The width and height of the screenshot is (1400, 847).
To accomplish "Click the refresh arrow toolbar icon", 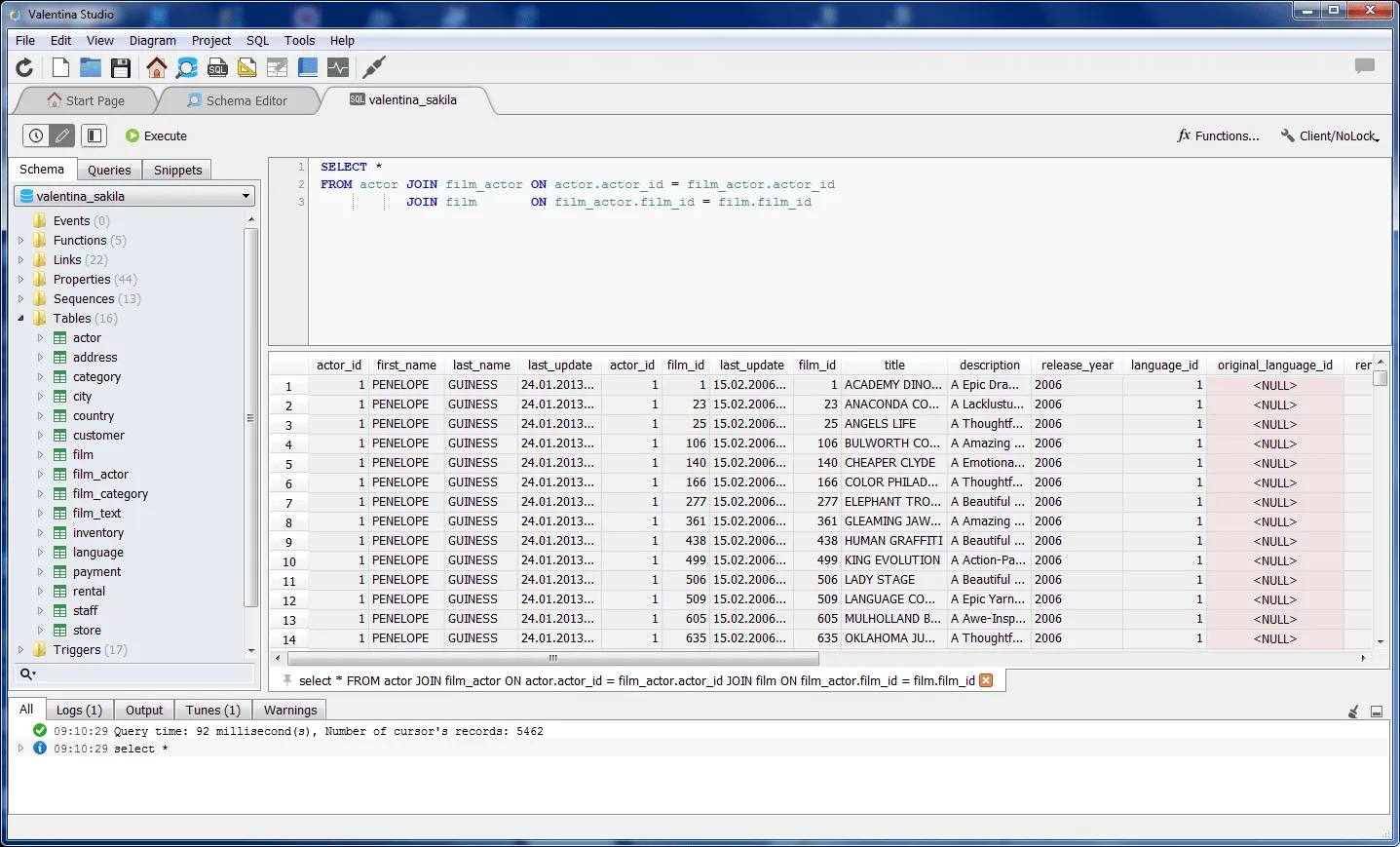I will pyautogui.click(x=24, y=67).
